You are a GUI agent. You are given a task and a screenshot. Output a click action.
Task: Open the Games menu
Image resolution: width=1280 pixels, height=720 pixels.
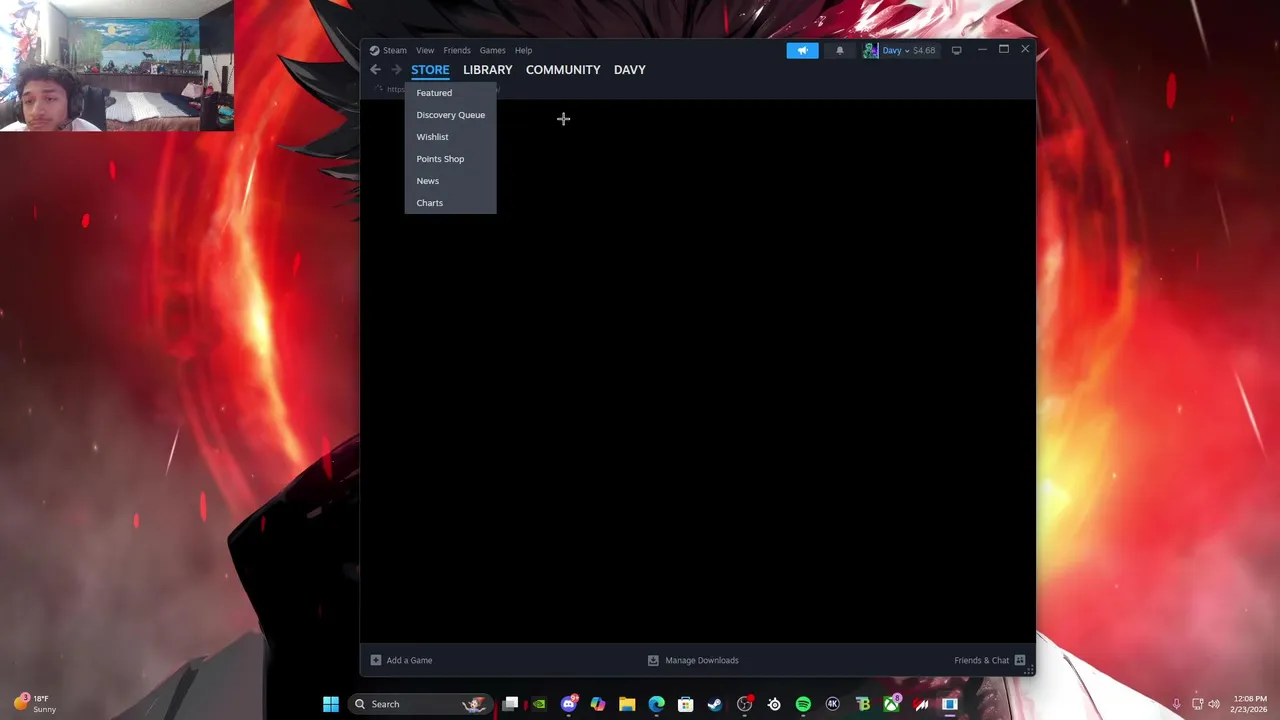pos(492,50)
